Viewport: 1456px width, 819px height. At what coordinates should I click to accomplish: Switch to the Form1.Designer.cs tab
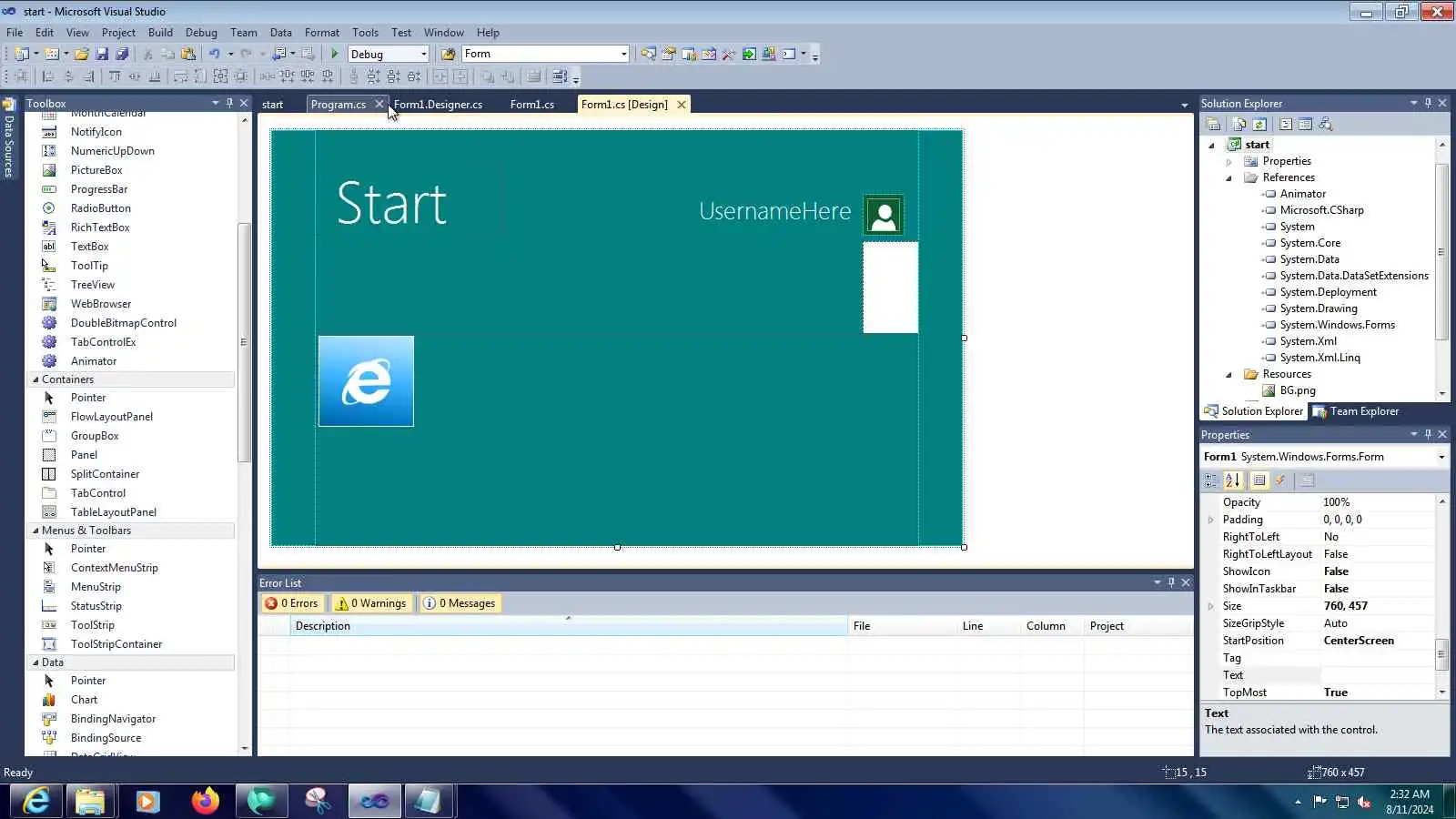[x=438, y=105]
